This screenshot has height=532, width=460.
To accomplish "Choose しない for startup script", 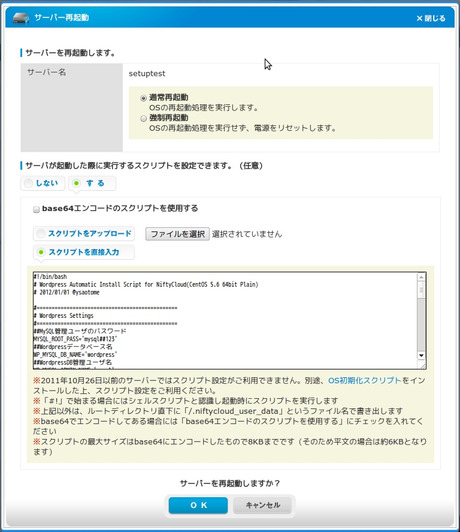I will (42, 183).
